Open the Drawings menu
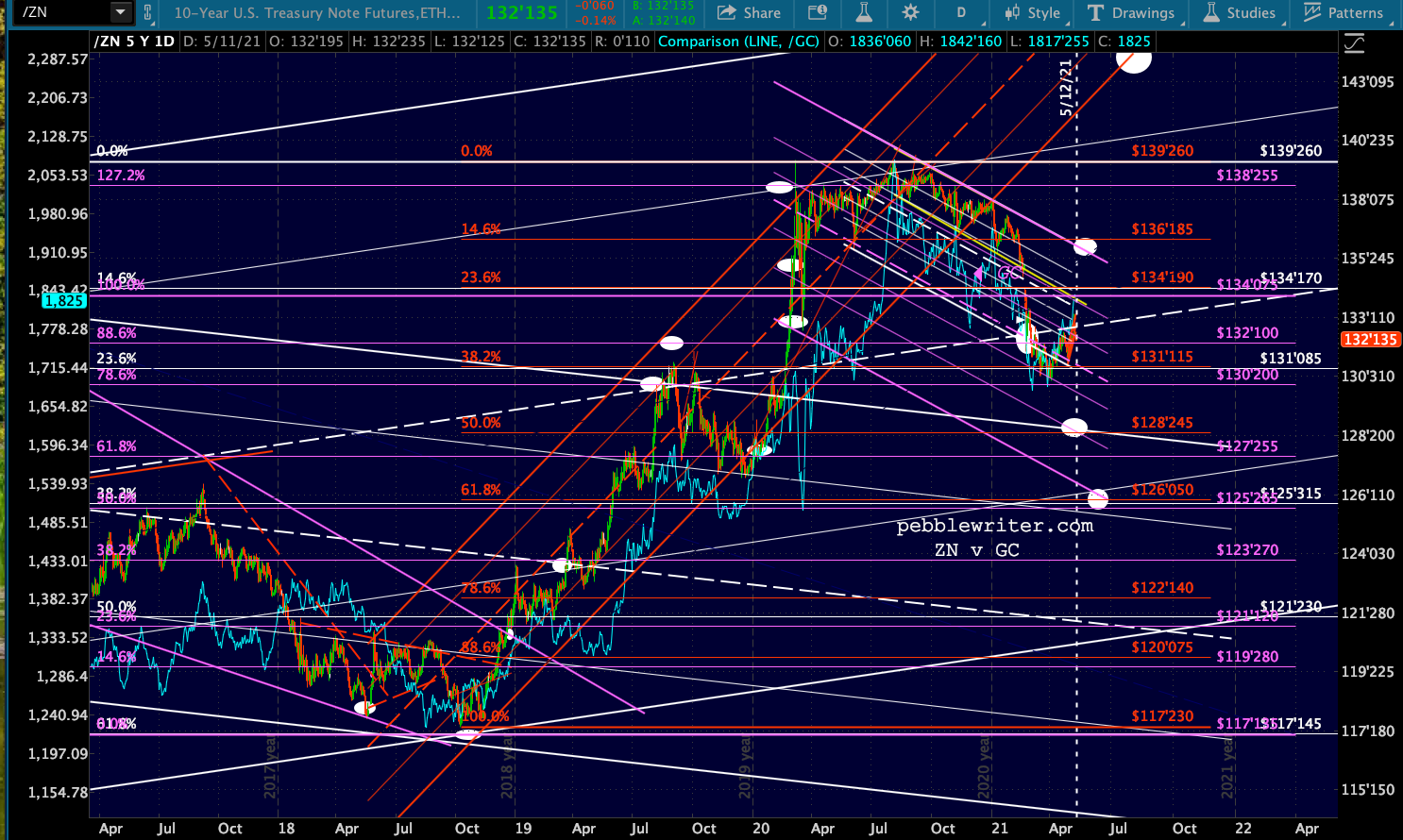 [x=1131, y=12]
